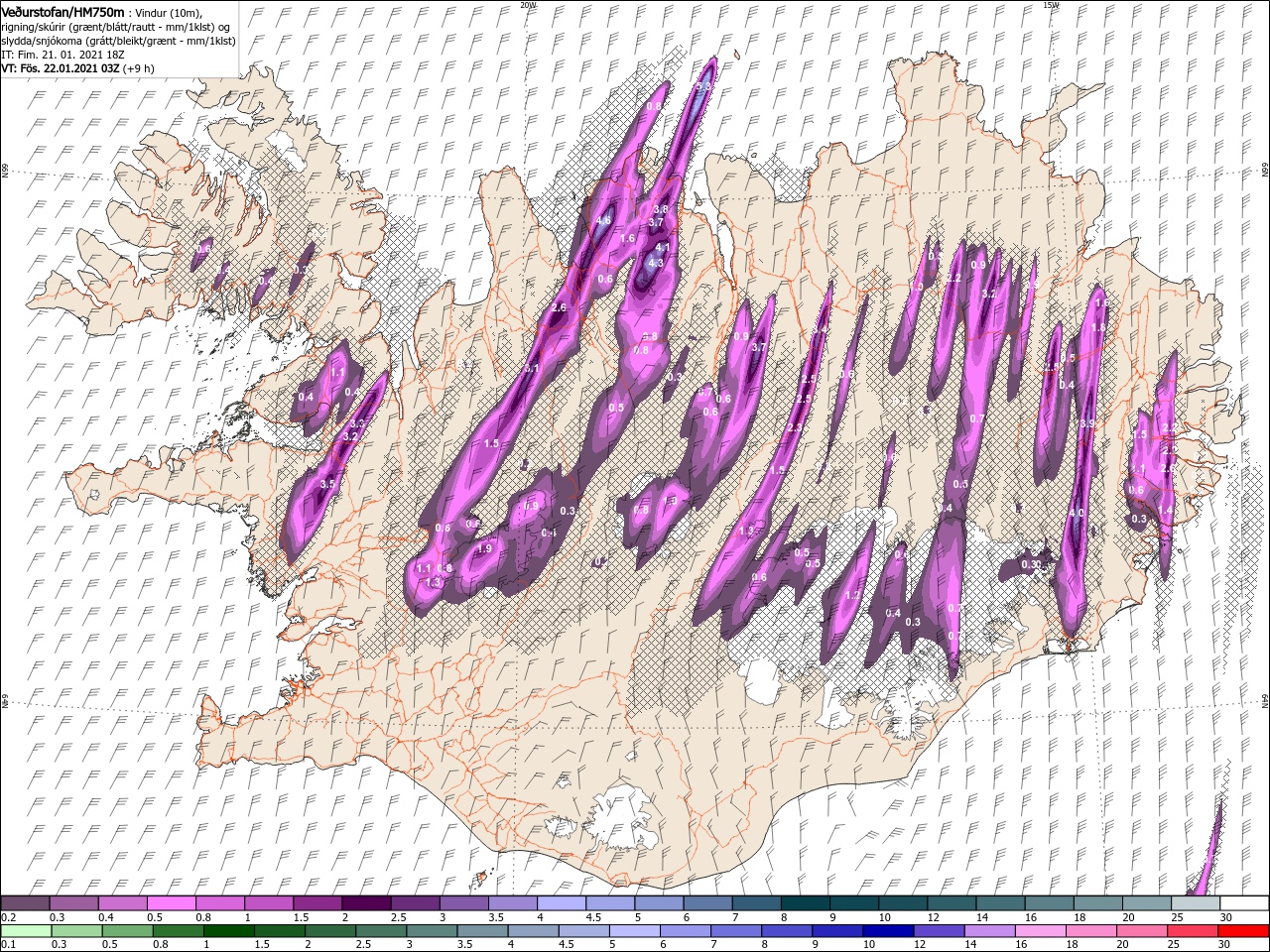Viewport: 1270px width, 952px height.
Task: Click the 'VT: Fös. 22.01.2021 03Z (+9 h)' line
Action: (77, 69)
